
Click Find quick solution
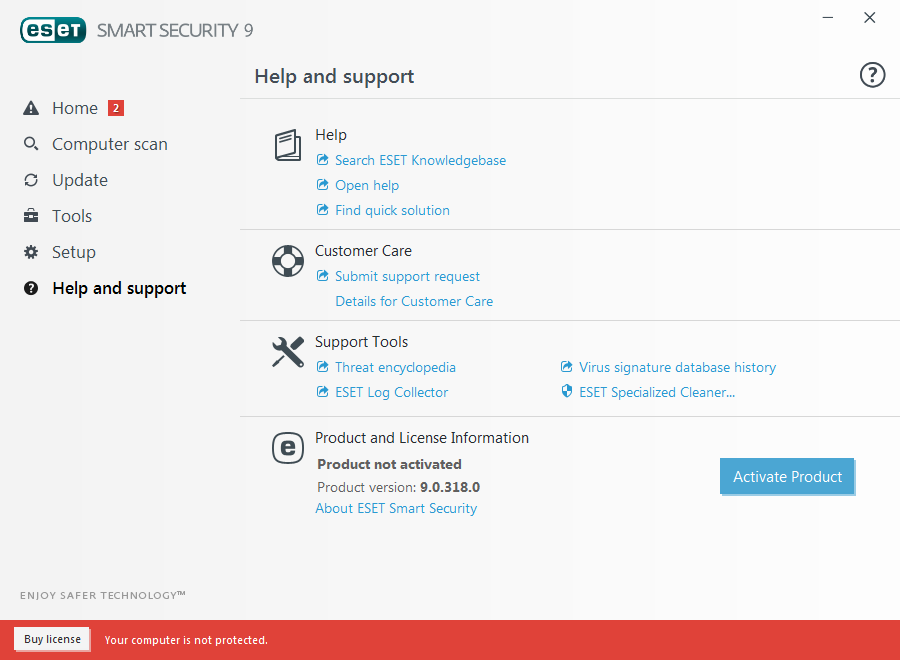391,210
